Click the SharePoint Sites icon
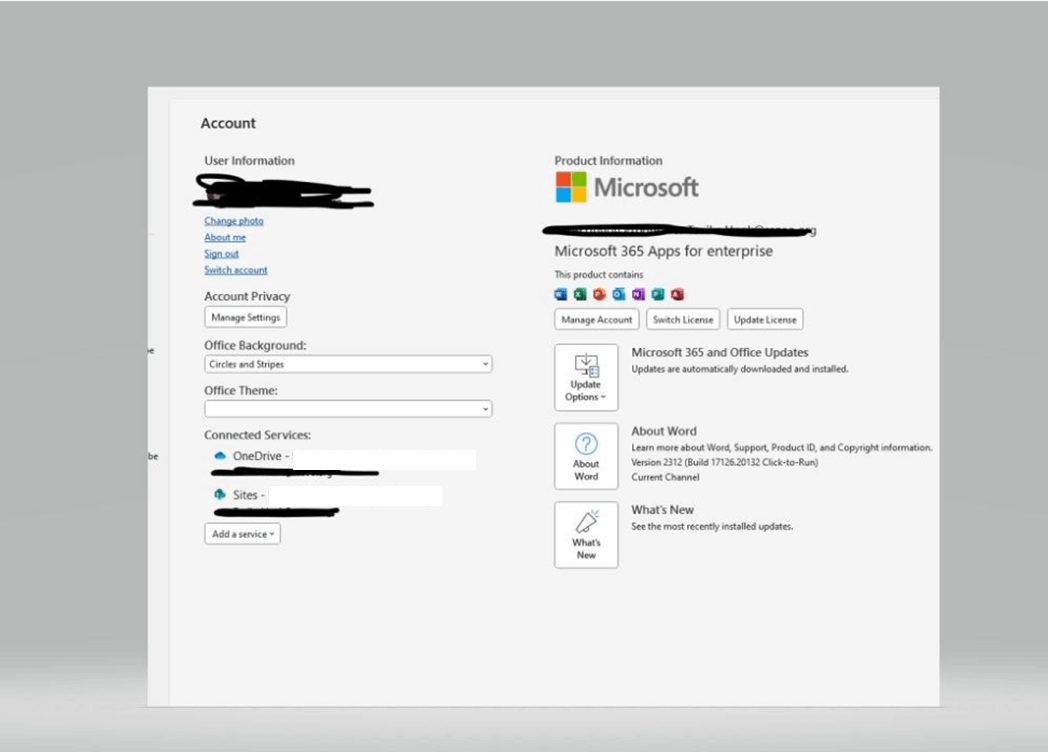The width and height of the screenshot is (1048, 752). [219, 495]
